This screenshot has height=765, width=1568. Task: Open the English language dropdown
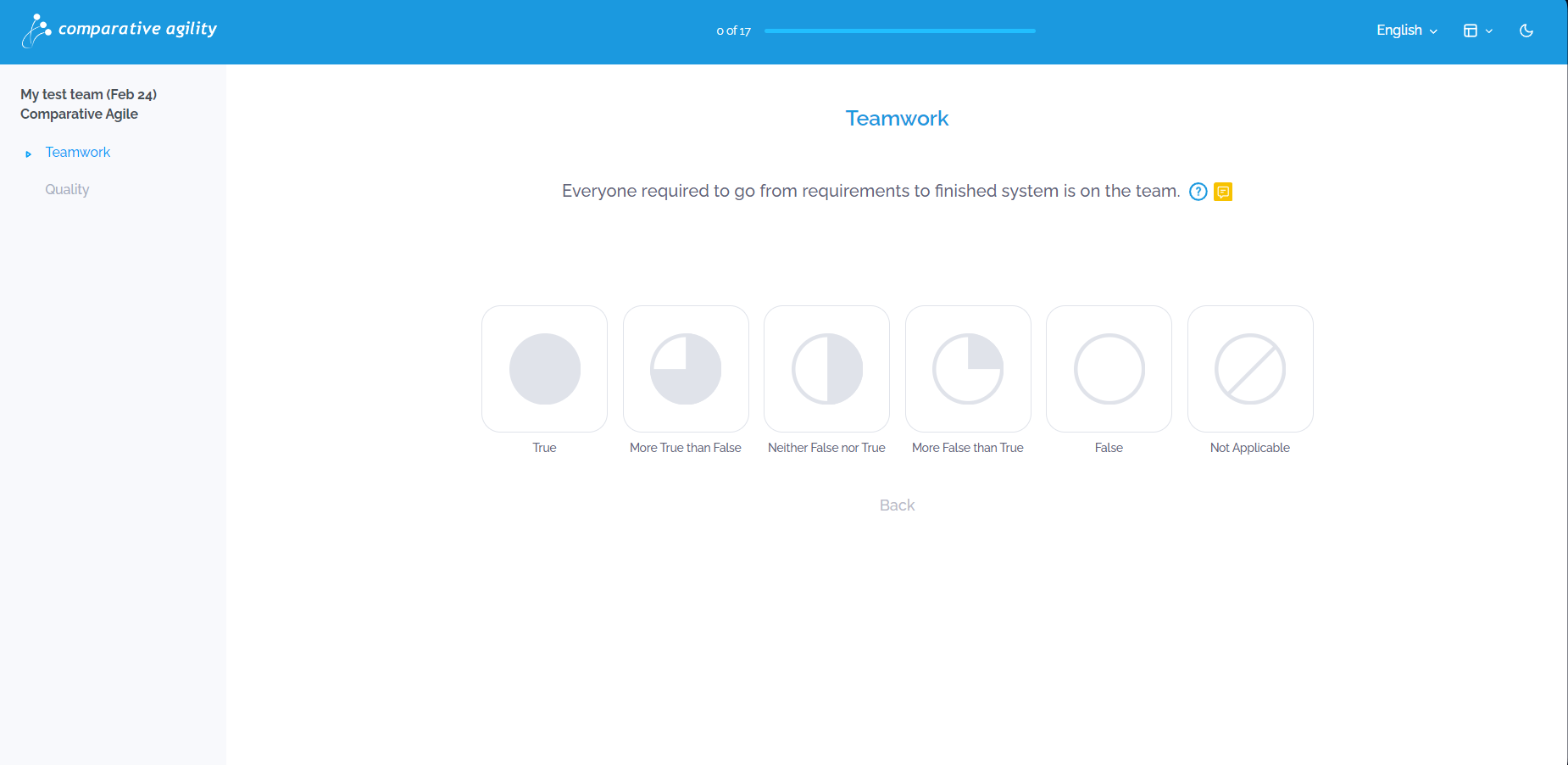(x=1407, y=31)
